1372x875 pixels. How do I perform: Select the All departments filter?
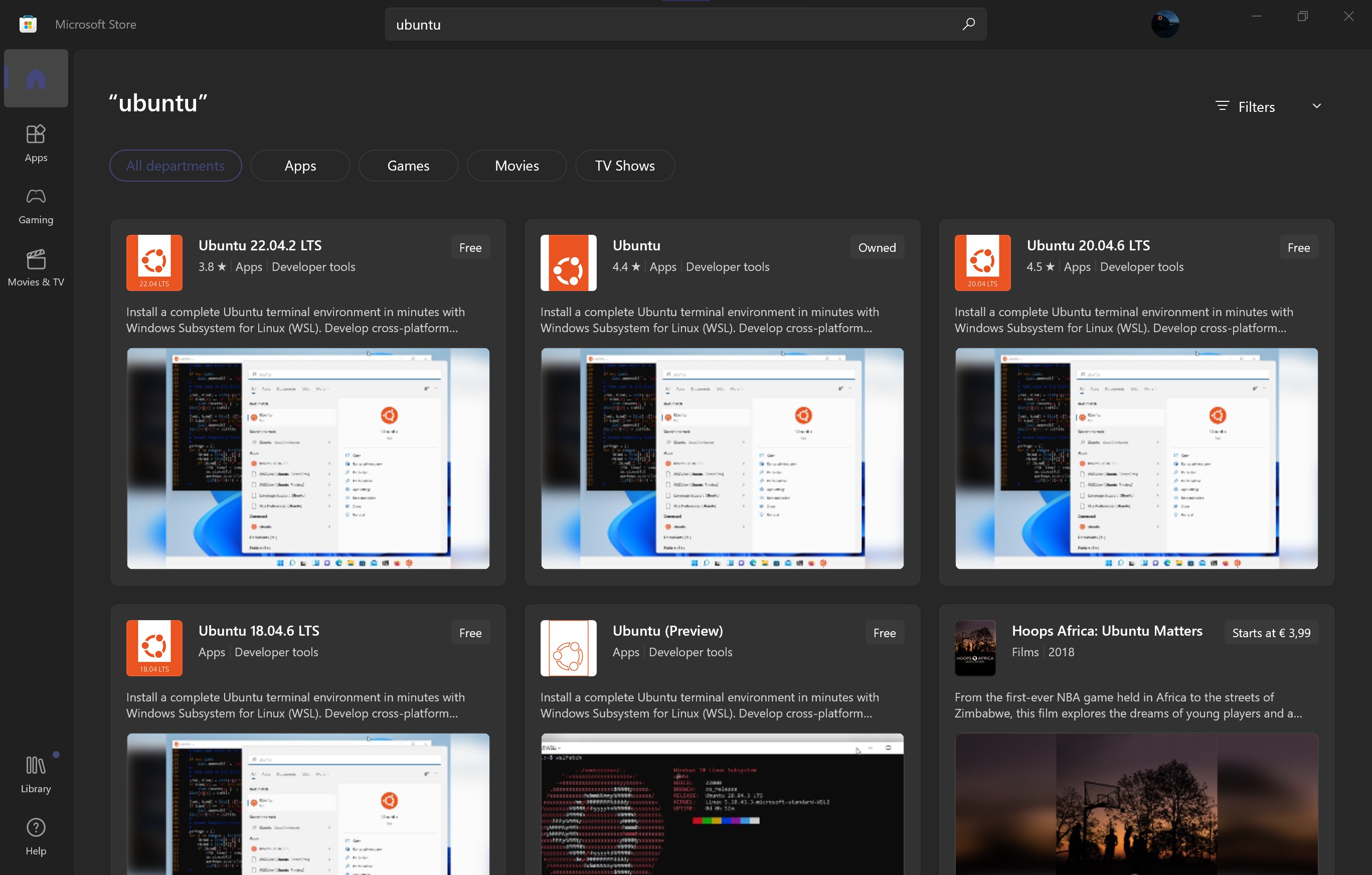176,166
